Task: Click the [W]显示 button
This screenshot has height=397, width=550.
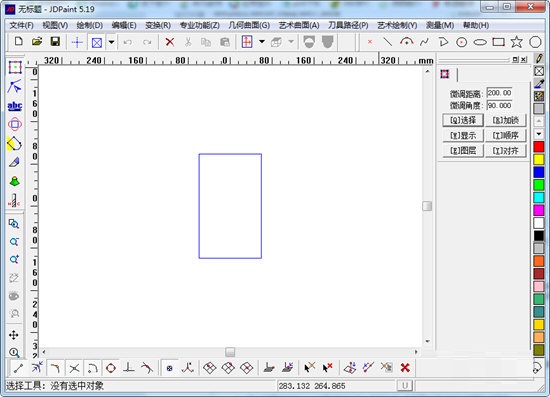Action: point(463,135)
